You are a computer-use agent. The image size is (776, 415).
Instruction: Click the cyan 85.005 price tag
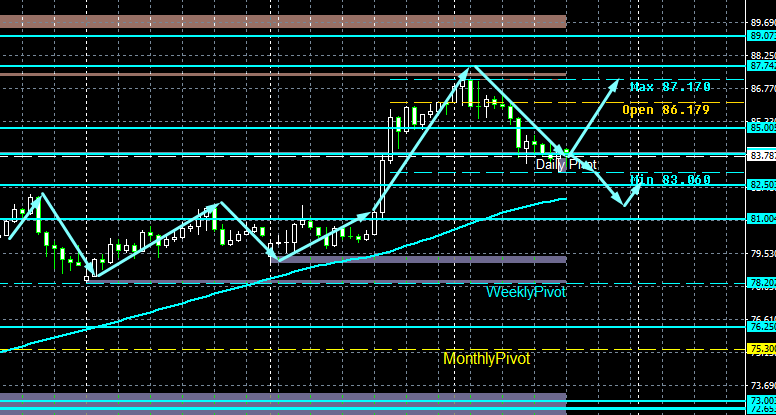(x=761, y=128)
